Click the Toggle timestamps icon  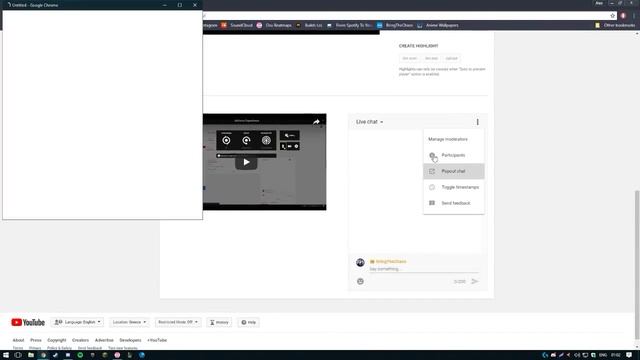click(432, 187)
